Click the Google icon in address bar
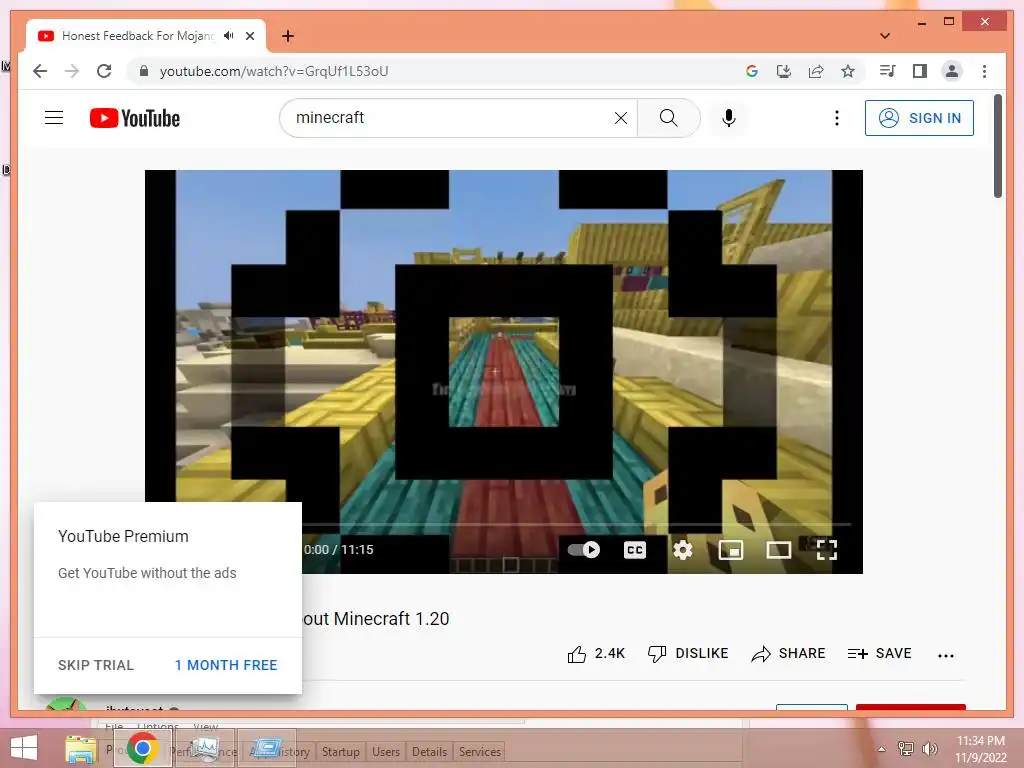The width and height of the screenshot is (1024, 768). click(x=752, y=71)
